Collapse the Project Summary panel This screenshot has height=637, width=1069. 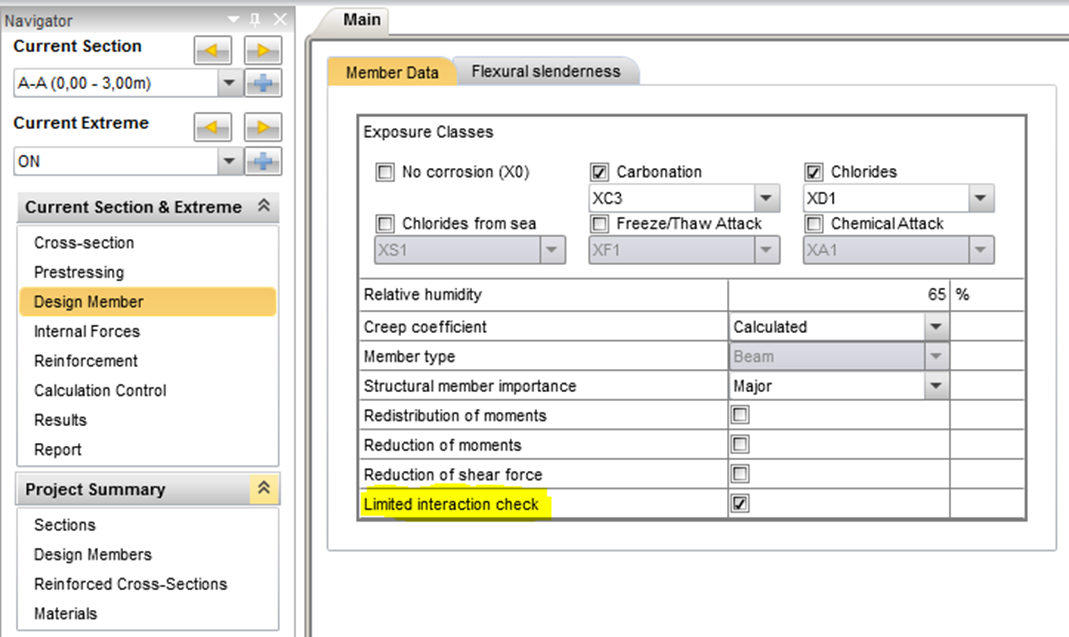tap(264, 488)
